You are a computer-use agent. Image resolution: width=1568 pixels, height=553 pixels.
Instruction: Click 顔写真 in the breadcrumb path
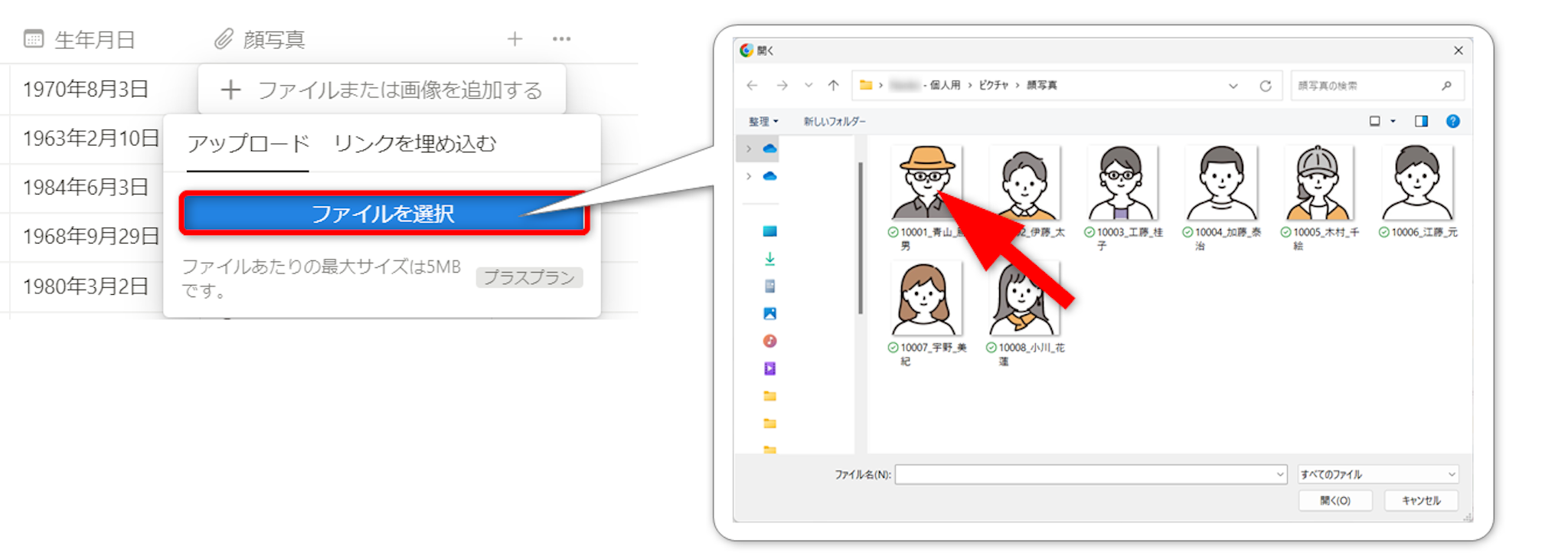[1042, 85]
